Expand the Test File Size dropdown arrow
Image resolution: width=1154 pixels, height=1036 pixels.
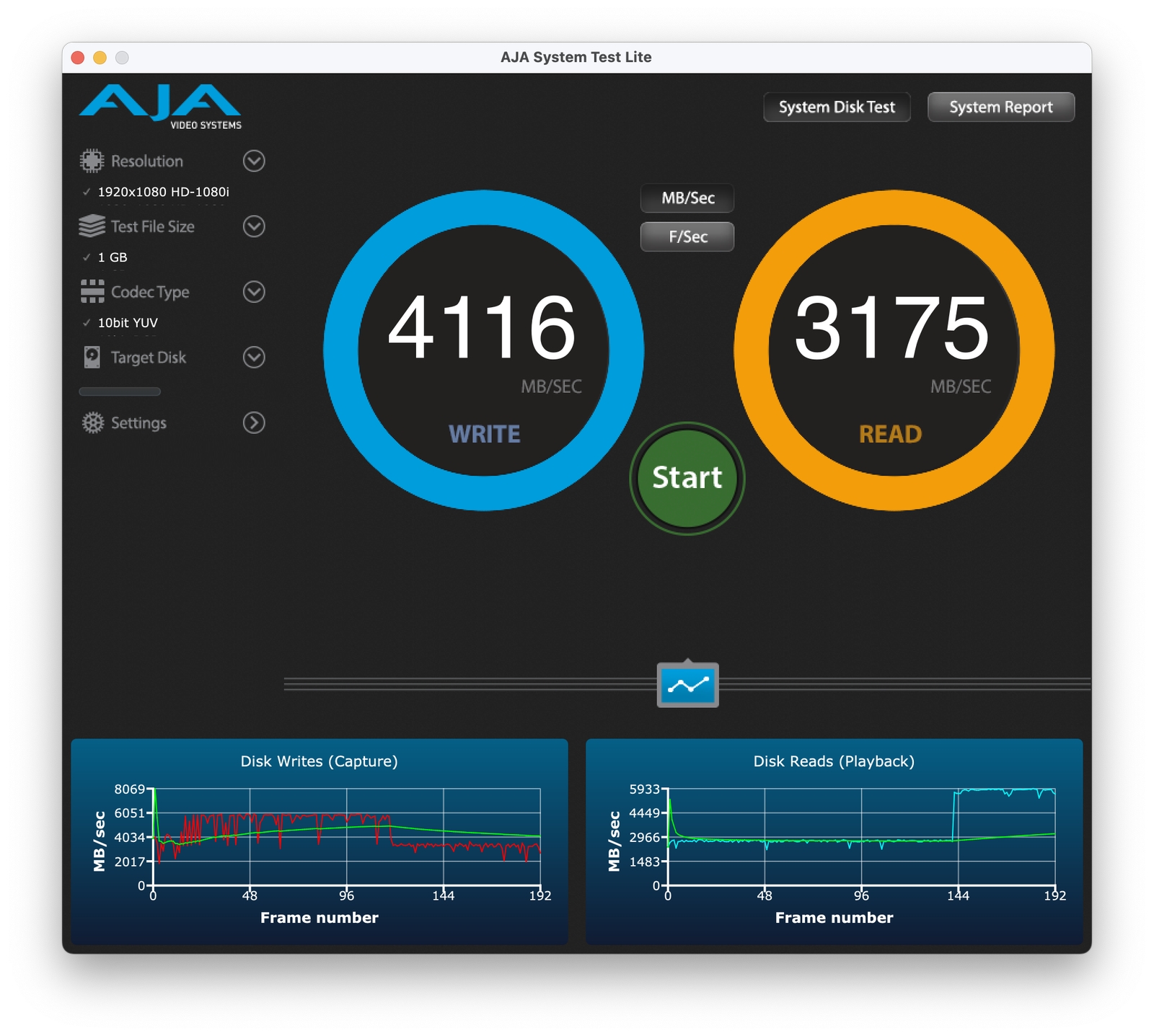(254, 226)
